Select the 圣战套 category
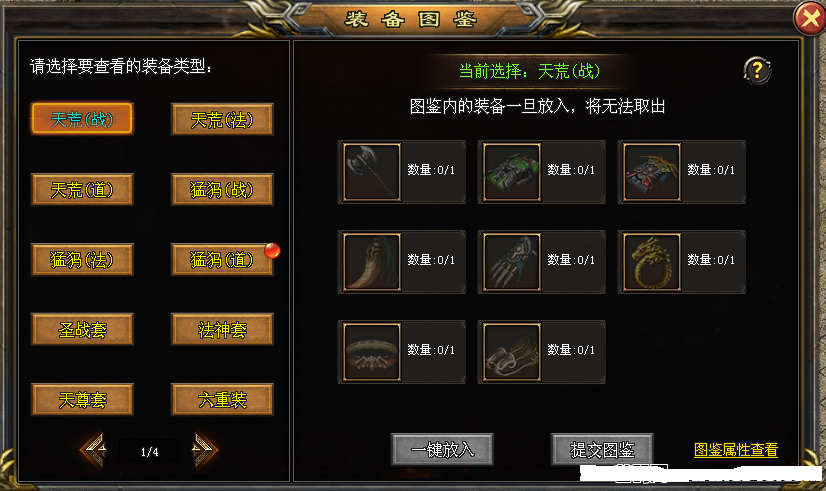Image resolution: width=826 pixels, height=491 pixels. click(x=82, y=330)
